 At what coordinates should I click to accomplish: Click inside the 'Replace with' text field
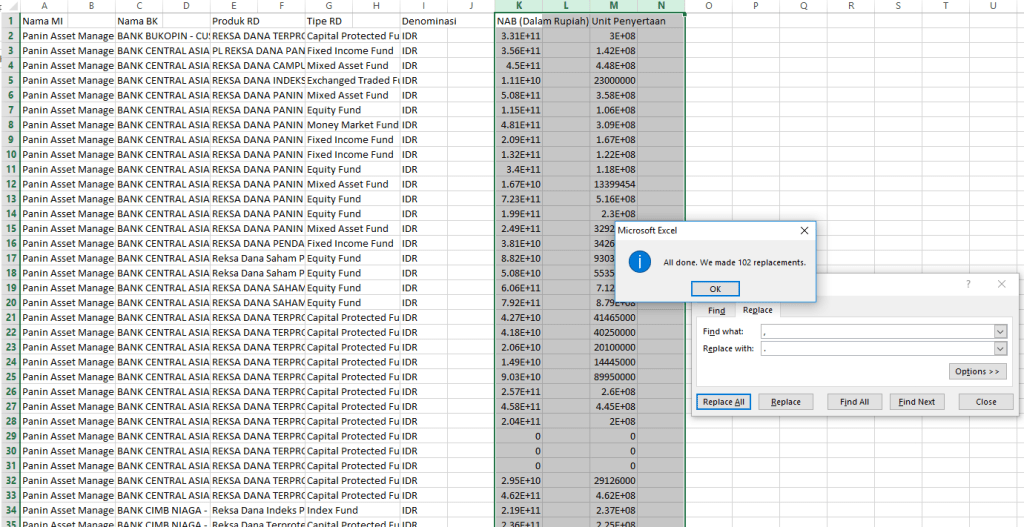coord(875,349)
